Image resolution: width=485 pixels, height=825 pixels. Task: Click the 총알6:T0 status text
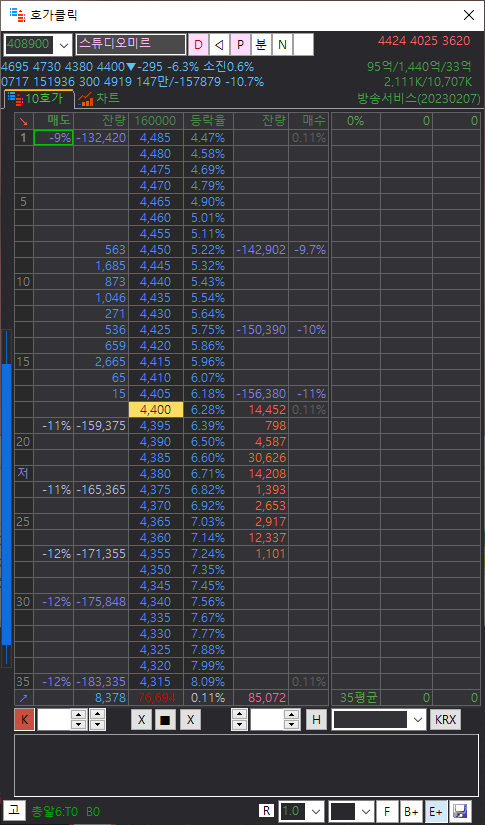pyautogui.click(x=55, y=811)
